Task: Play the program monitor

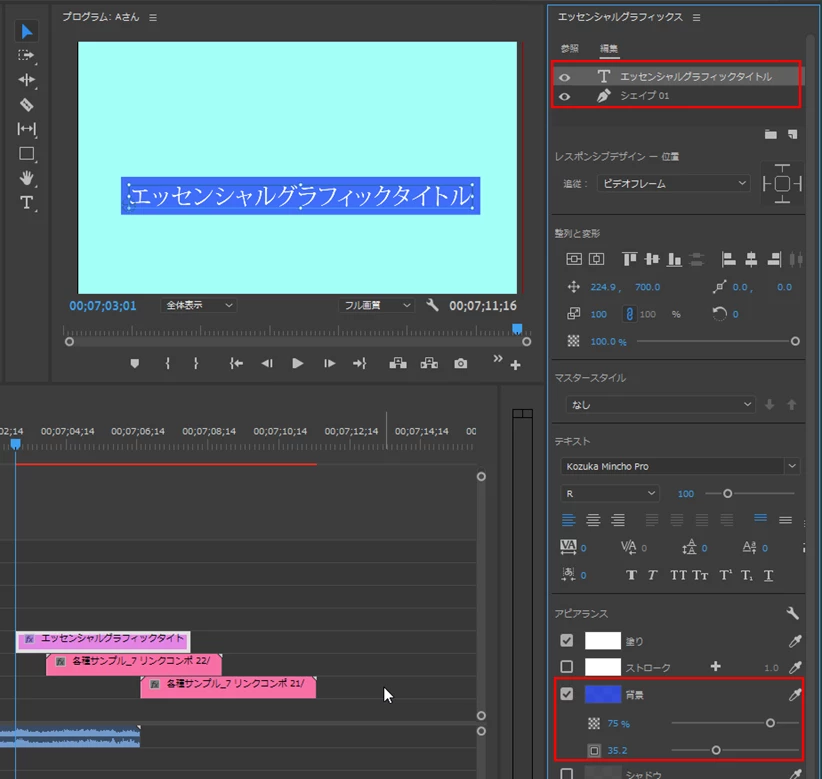Action: tap(297, 363)
